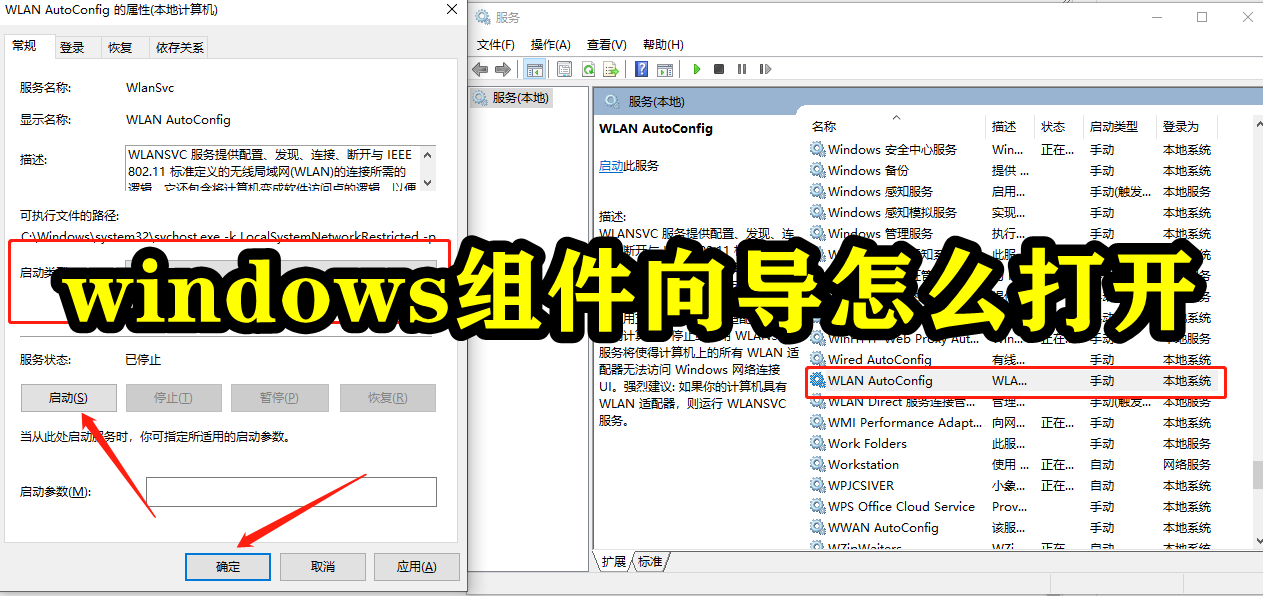Image resolution: width=1263 pixels, height=596 pixels.
Task: Switch to 扩展 tab at Services bottom
Action: coord(614,562)
